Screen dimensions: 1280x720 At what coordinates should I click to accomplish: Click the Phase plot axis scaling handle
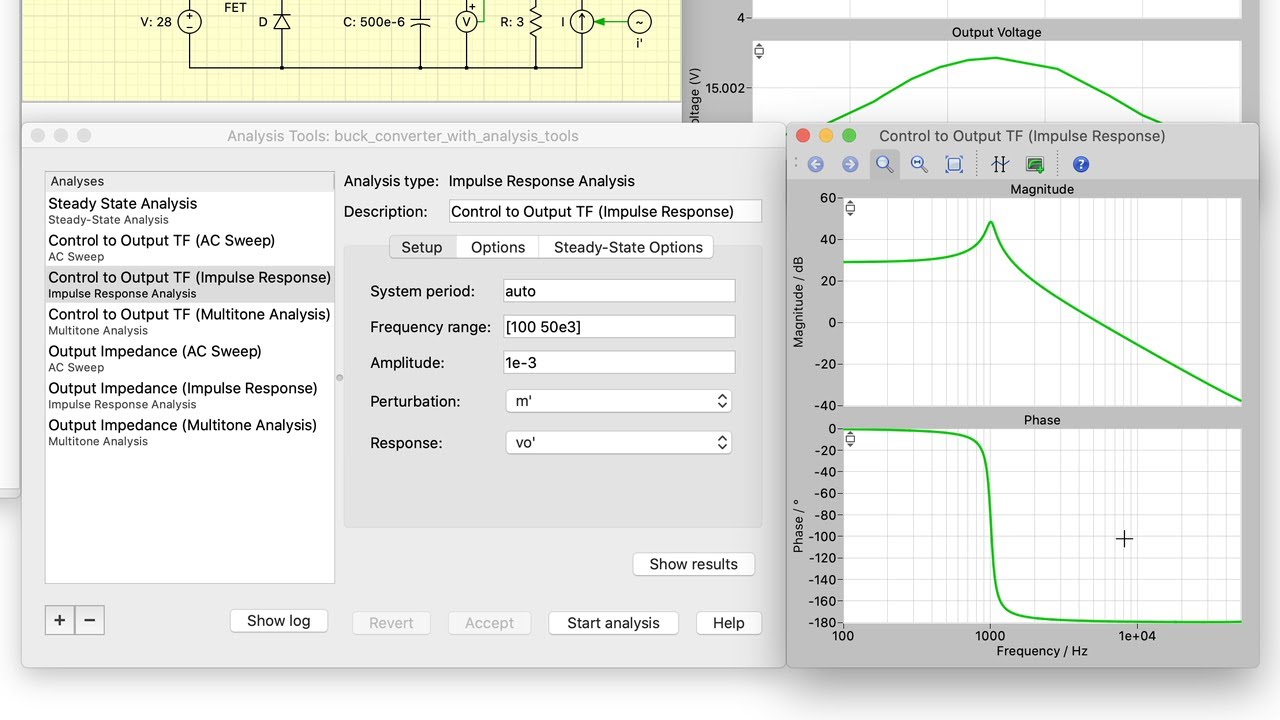(850, 439)
